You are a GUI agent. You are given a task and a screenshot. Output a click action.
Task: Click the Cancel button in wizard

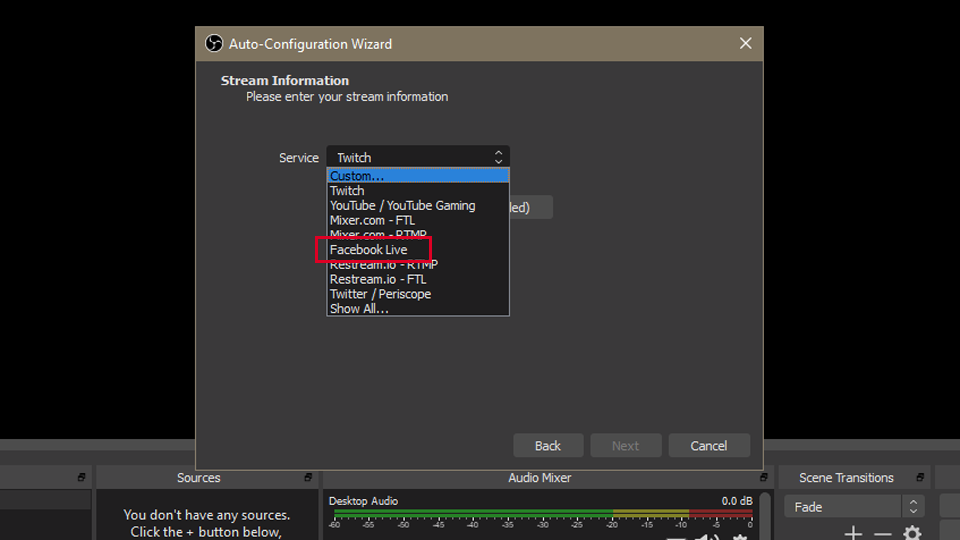pos(709,446)
